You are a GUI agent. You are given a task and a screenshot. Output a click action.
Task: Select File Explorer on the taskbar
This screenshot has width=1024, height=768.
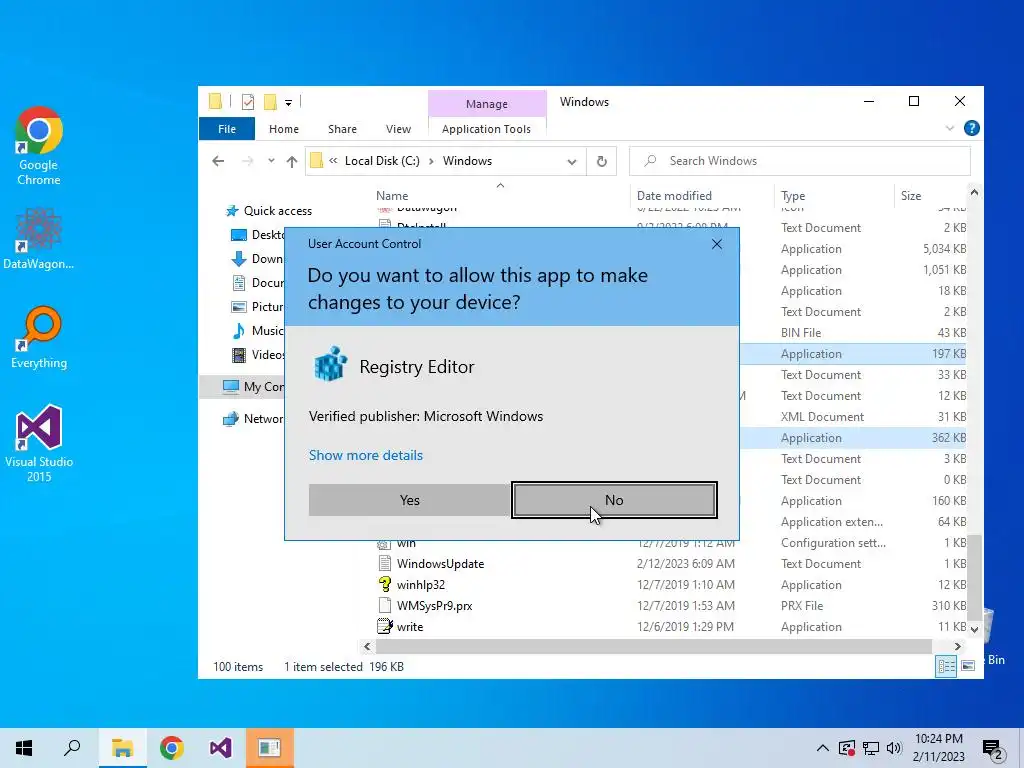click(x=122, y=748)
